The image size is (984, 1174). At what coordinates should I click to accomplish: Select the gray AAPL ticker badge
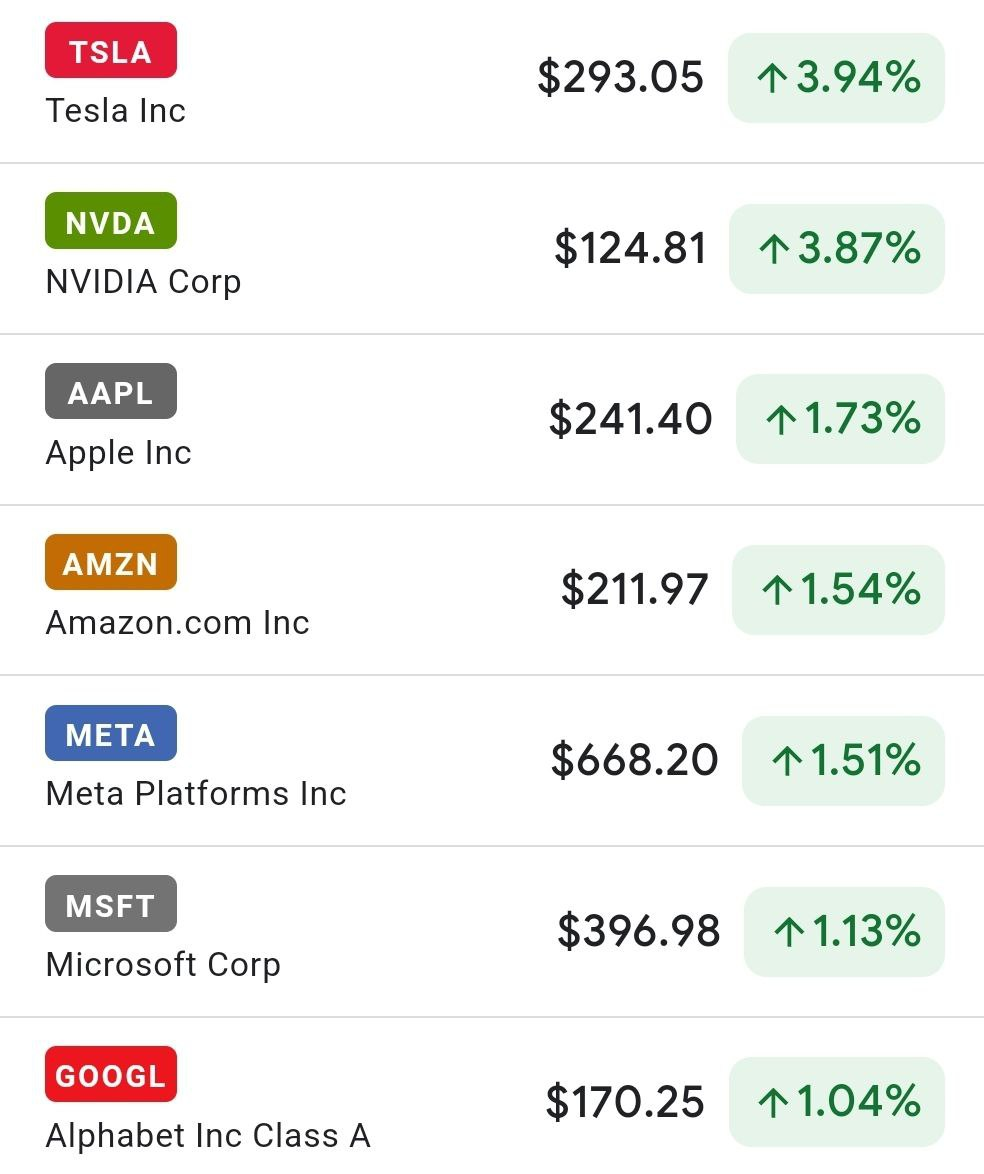pos(111,392)
